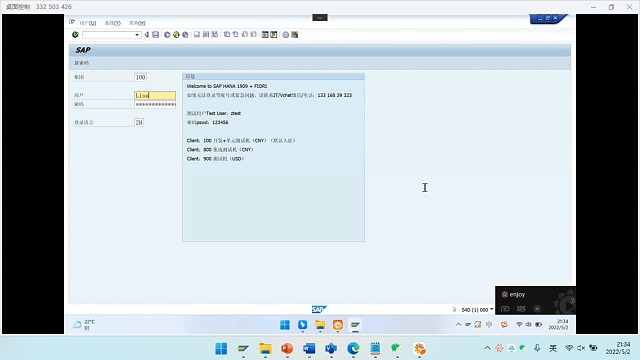This screenshot has height=360, width=640.
Task: Switch the local IME language indicator 英
Action: [x=553, y=348]
